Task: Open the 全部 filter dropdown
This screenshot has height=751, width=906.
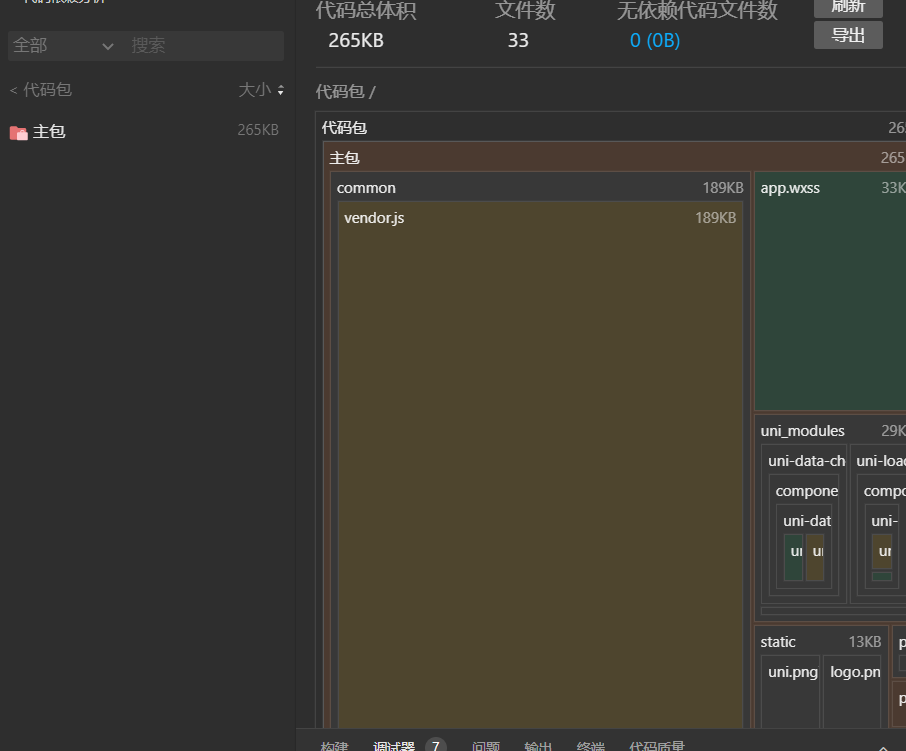Action: tap(63, 46)
